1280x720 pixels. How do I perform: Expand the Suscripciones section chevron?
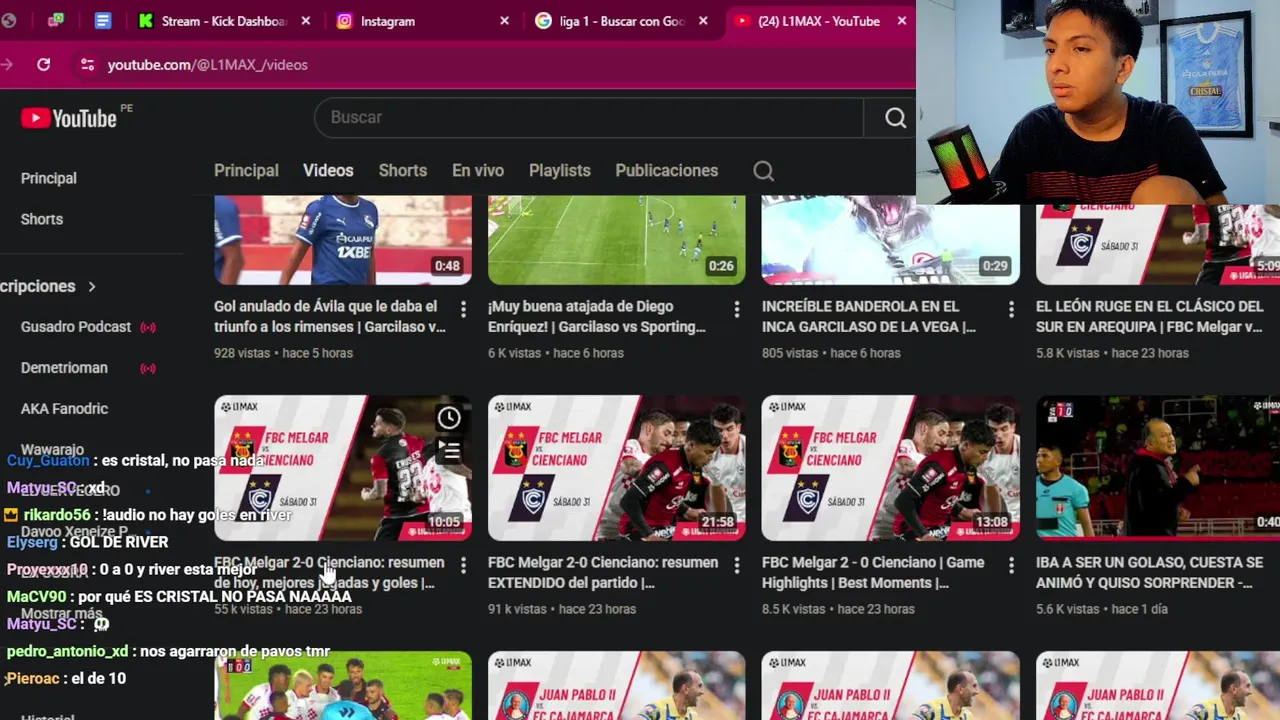(x=92, y=287)
